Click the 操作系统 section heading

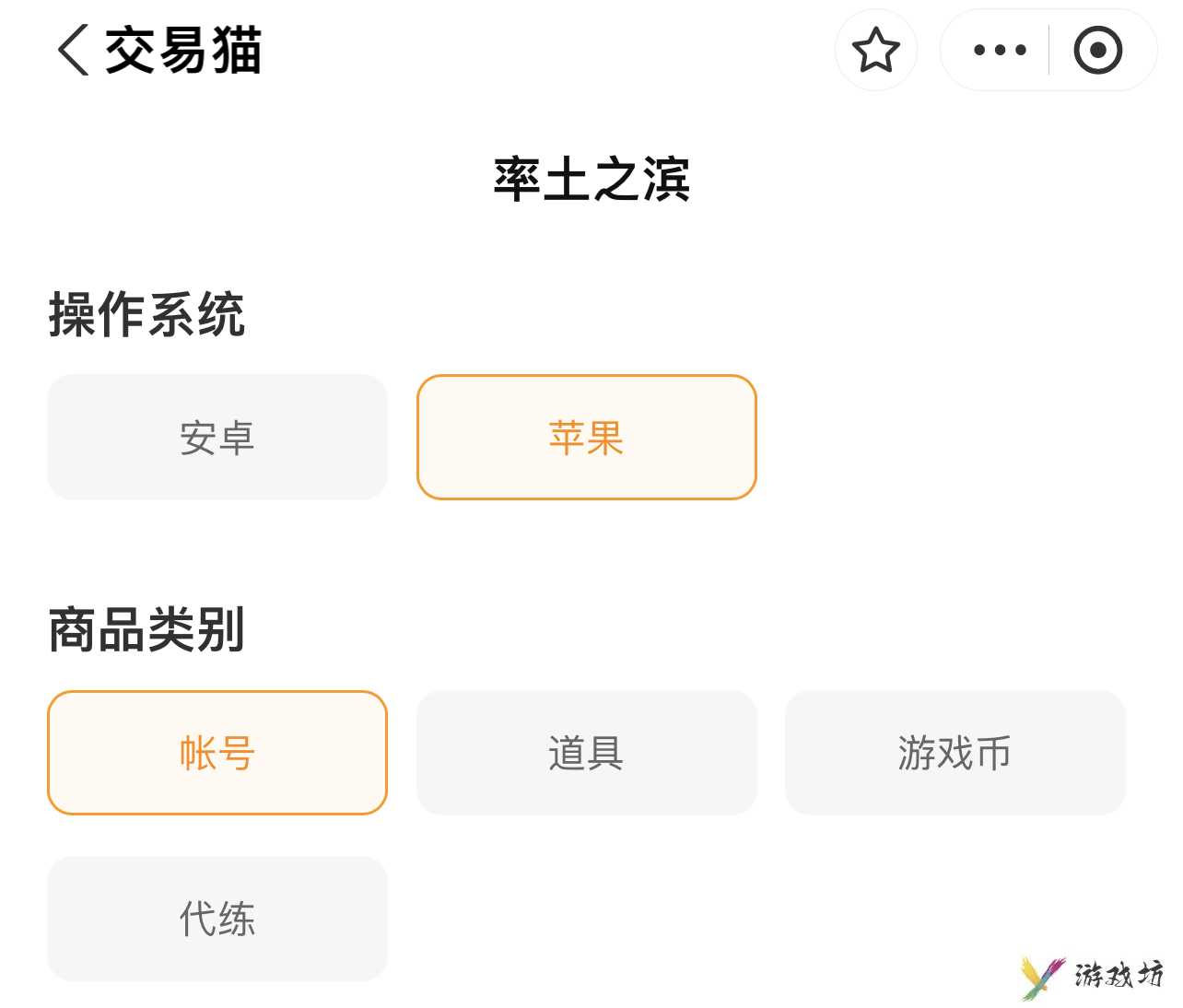point(146,315)
